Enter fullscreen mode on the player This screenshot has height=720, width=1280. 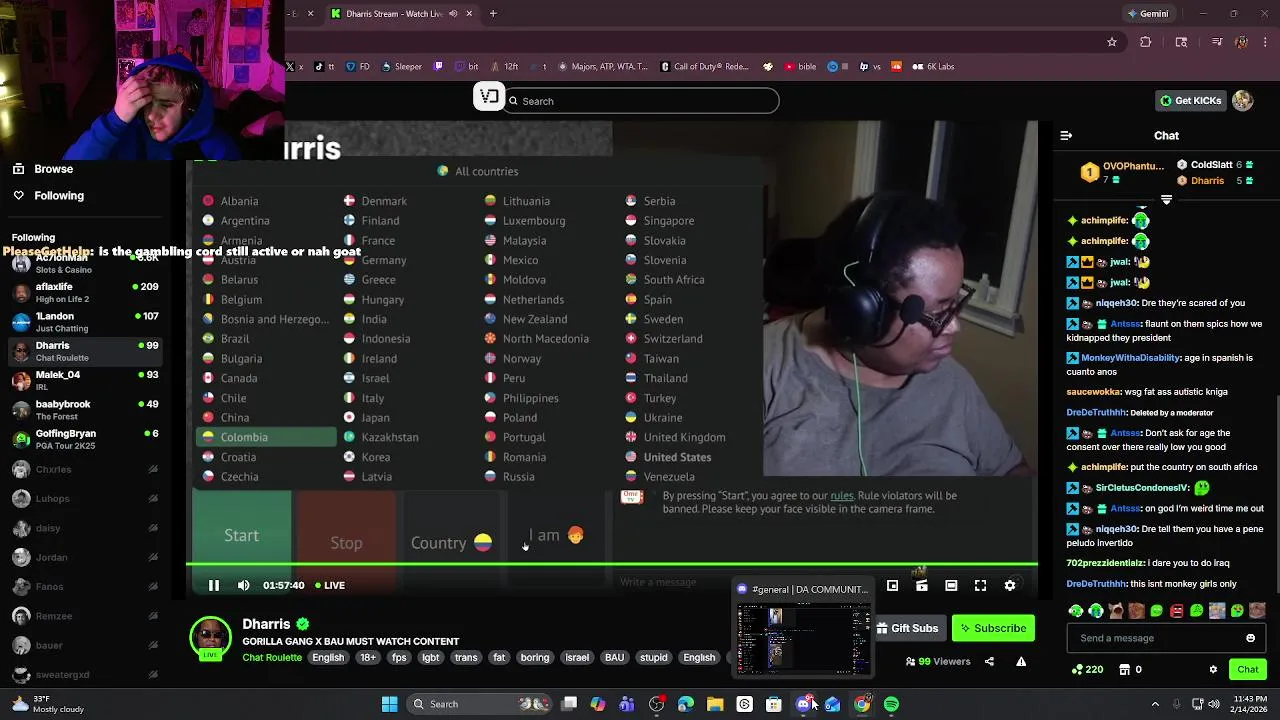click(980, 586)
